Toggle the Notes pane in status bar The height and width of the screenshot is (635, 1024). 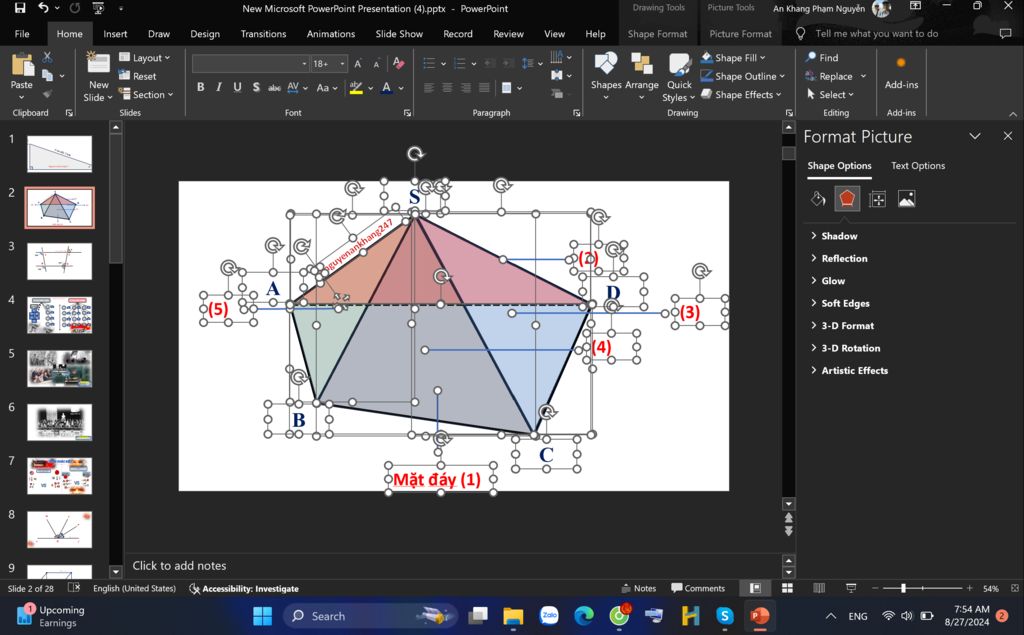coord(637,588)
